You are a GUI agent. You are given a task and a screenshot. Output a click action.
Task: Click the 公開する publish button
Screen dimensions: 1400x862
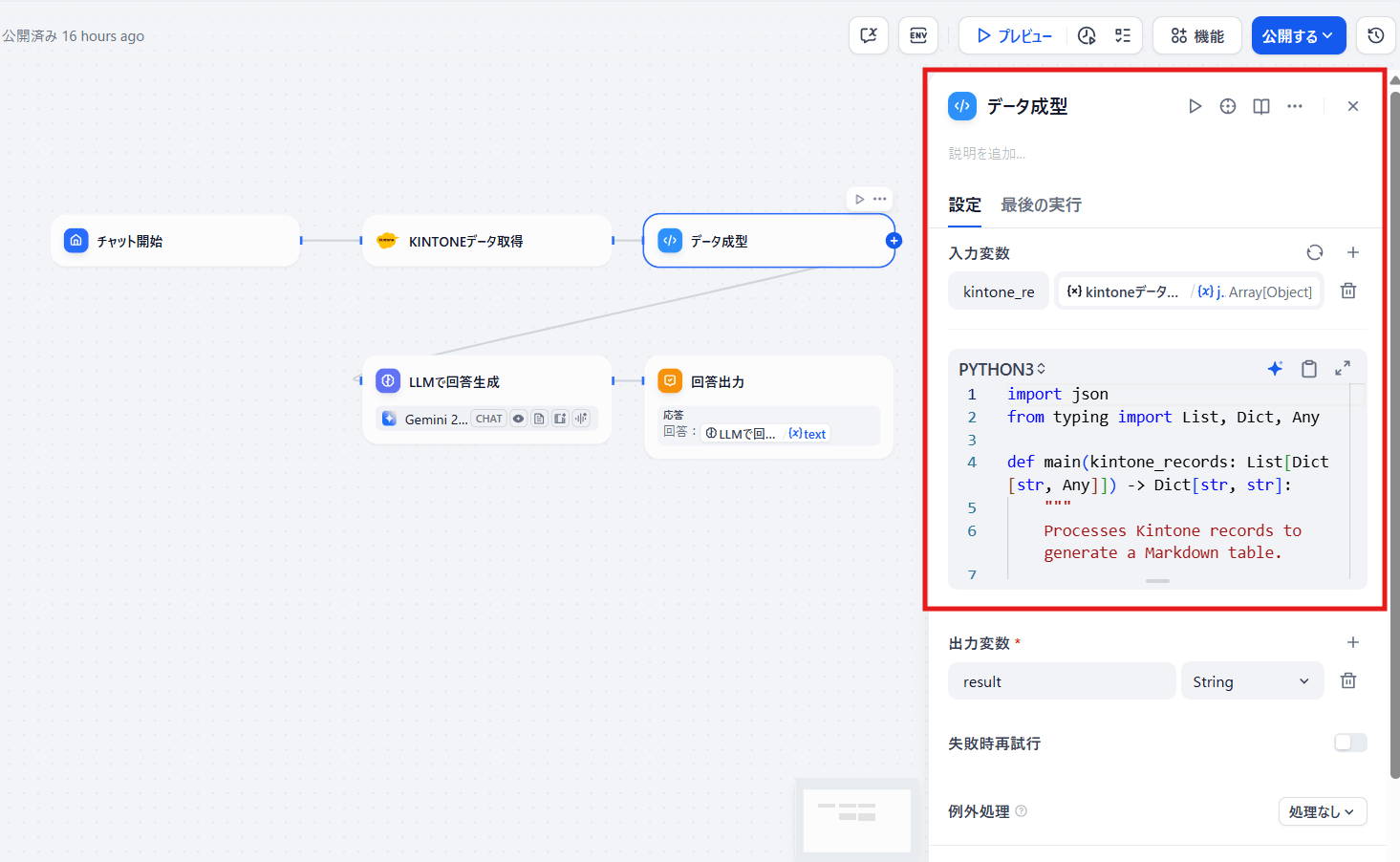(x=1298, y=36)
